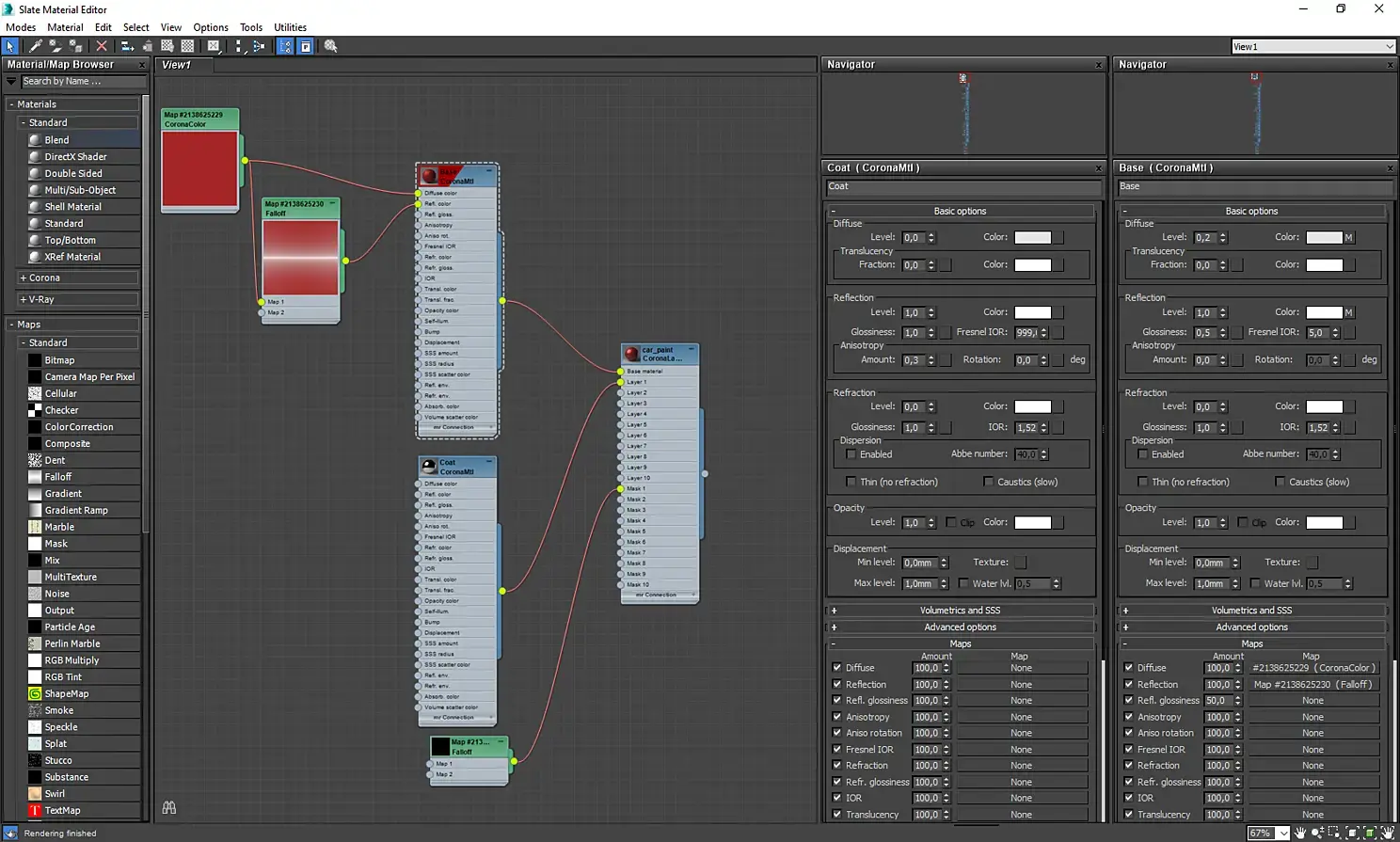
Task: Uncheck Diffuse map checkbox in Coat Maps
Action: (837, 668)
